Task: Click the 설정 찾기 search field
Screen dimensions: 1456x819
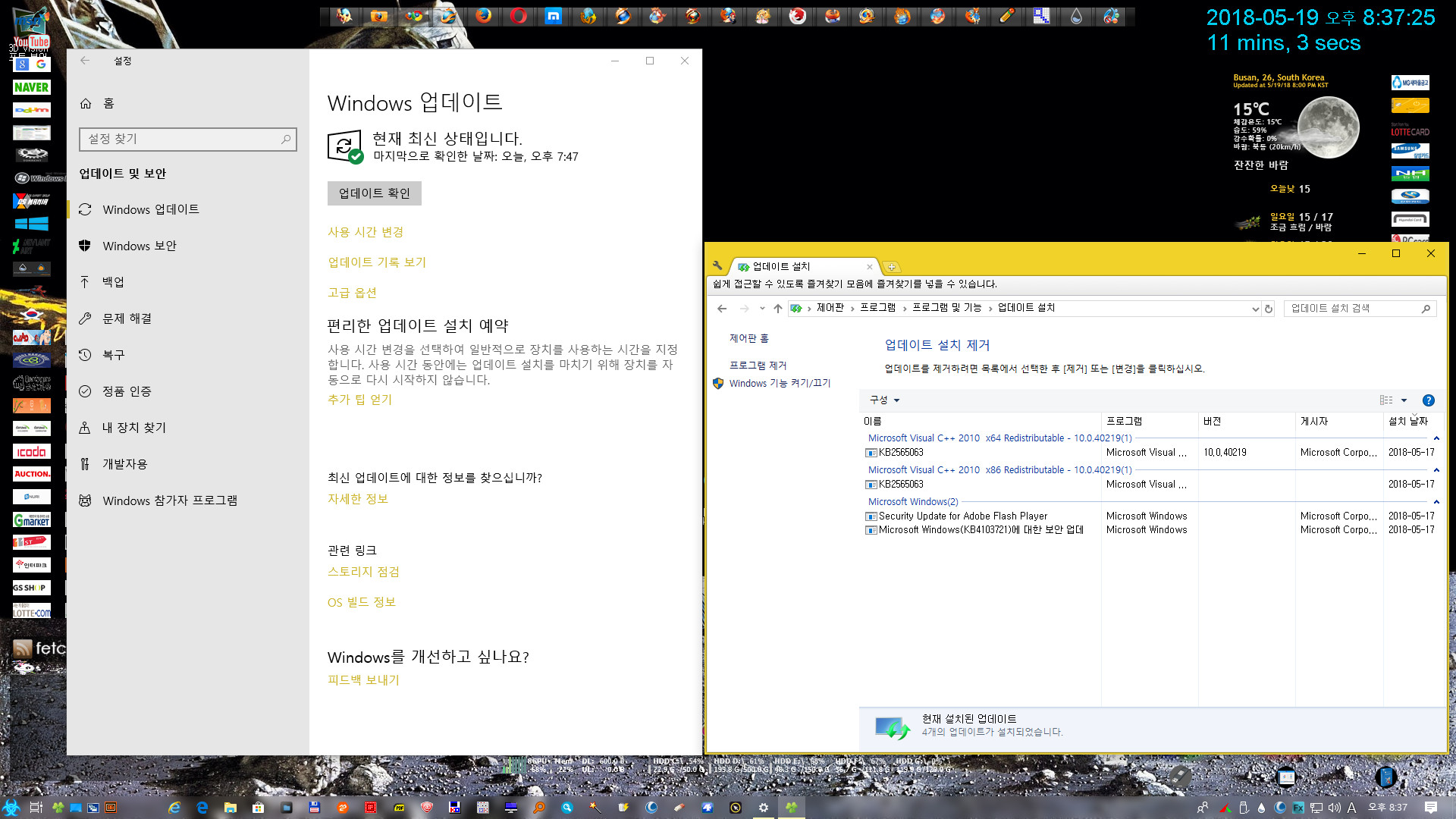Action: tap(188, 139)
